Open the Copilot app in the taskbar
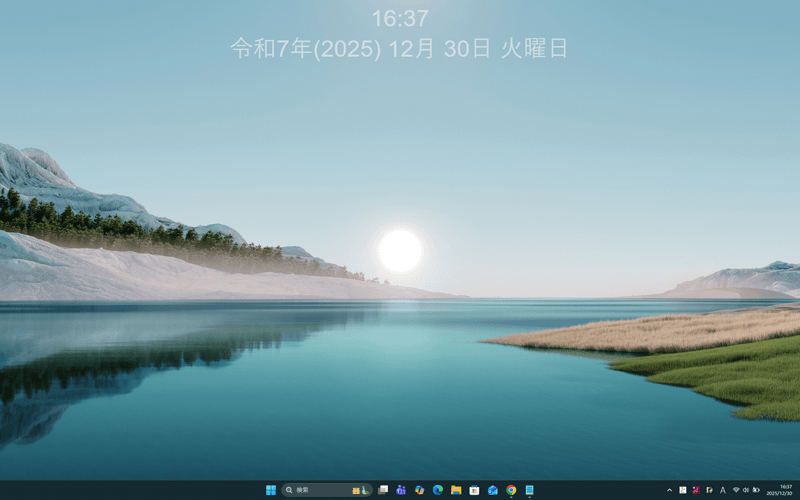This screenshot has height=500, width=800. [419, 490]
